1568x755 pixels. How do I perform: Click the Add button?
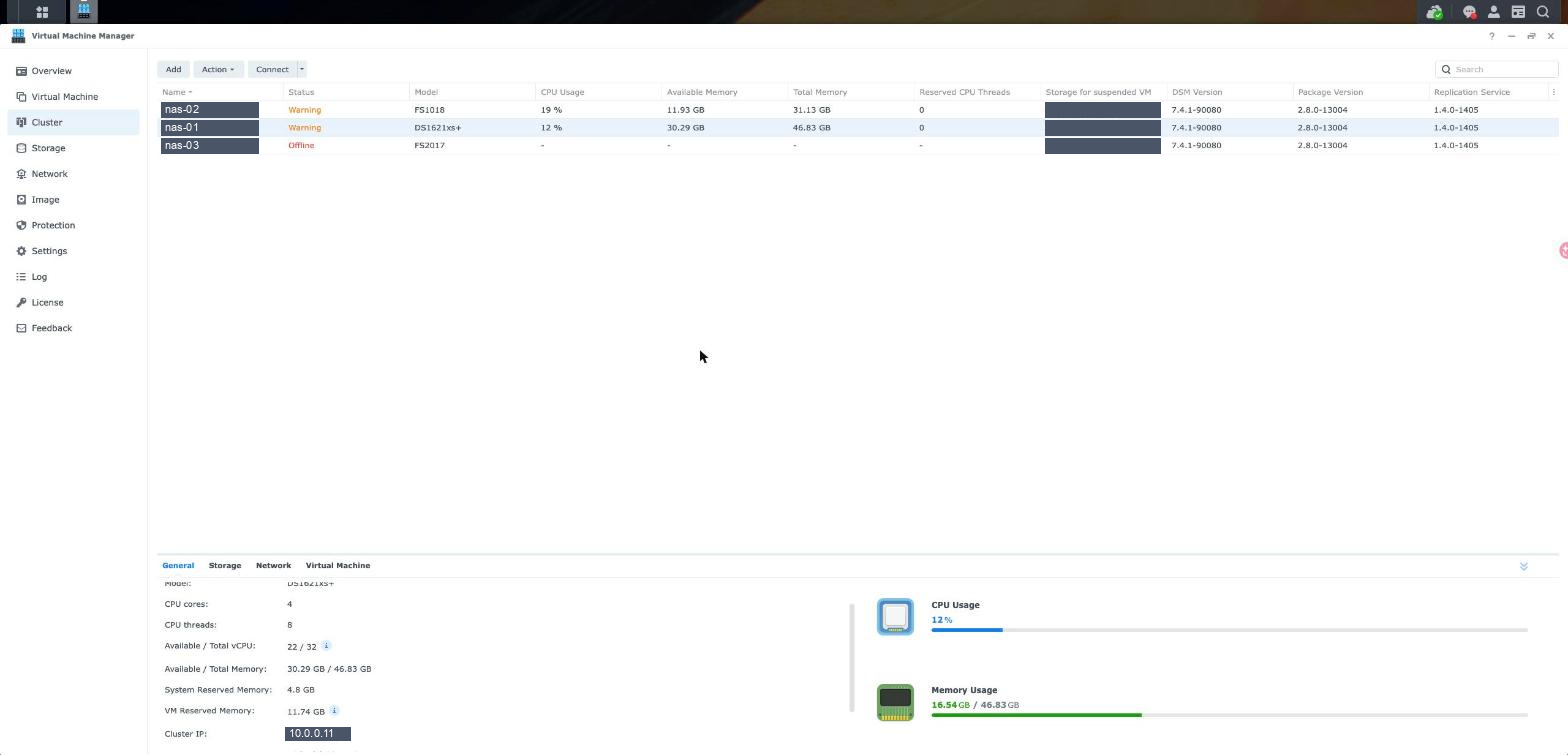(173, 69)
